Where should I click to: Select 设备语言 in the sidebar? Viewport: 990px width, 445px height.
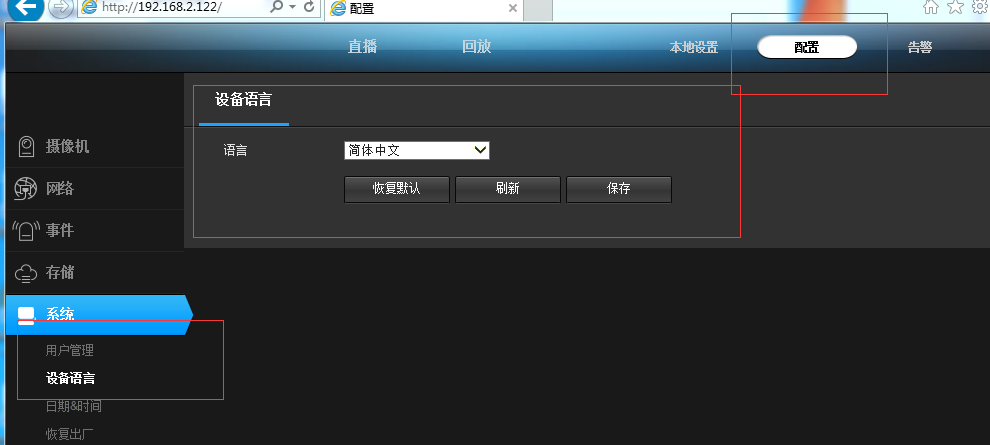click(71, 378)
